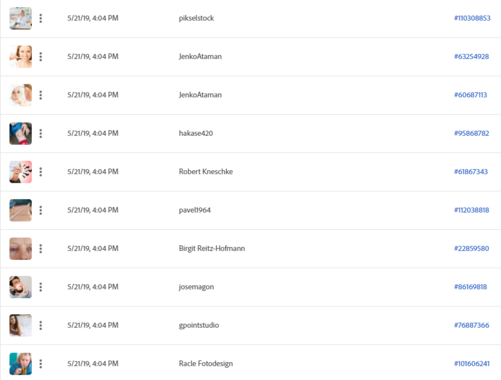
Task: Open the more options menu for gpointstudio row
Action: [x=41, y=325]
